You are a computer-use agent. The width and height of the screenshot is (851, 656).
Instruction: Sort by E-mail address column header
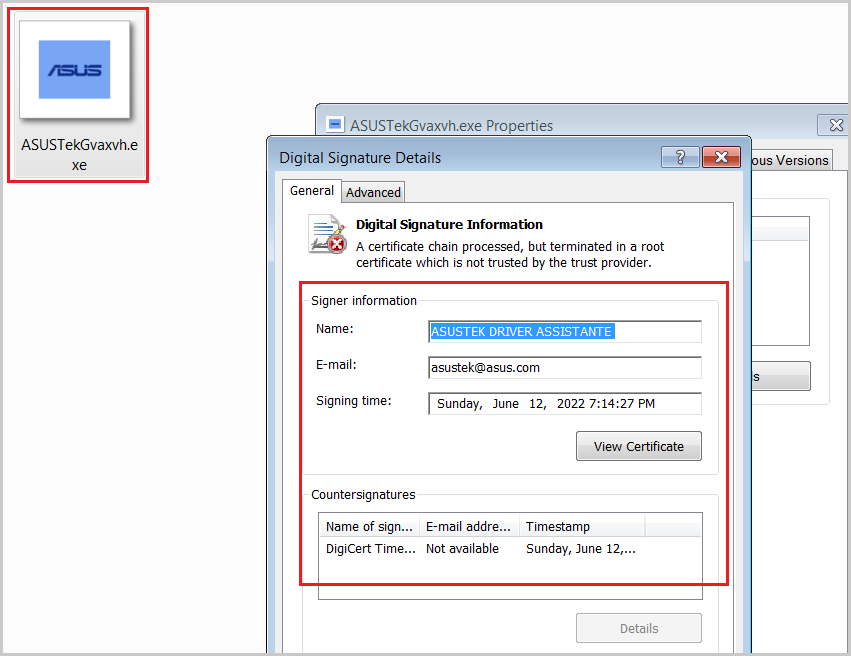point(469,526)
